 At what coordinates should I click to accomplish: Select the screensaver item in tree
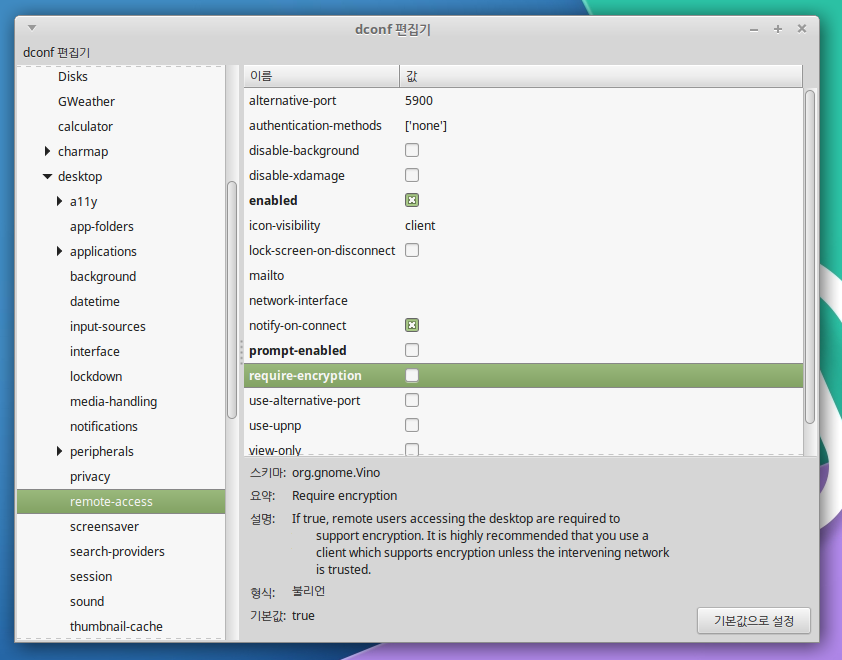[104, 527]
